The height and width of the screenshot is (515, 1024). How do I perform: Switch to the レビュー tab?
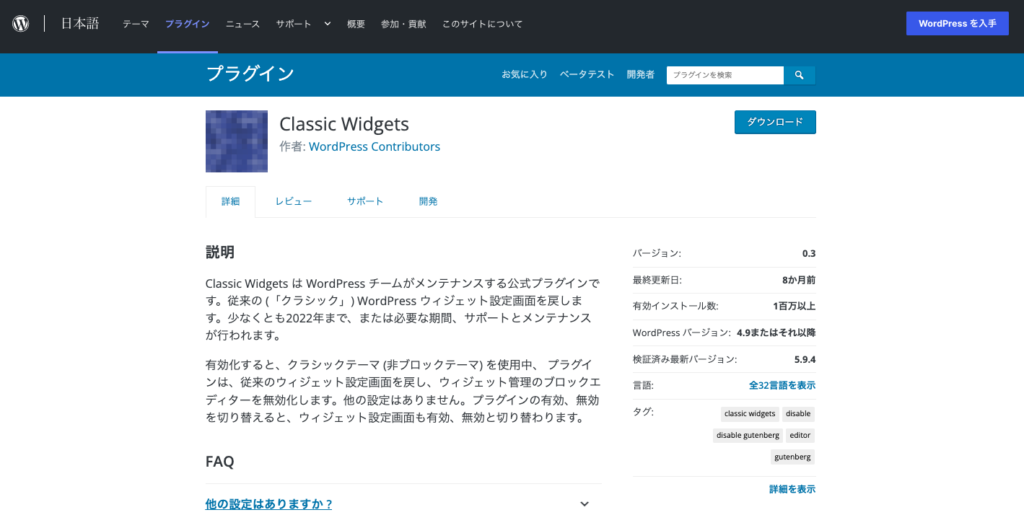(293, 202)
